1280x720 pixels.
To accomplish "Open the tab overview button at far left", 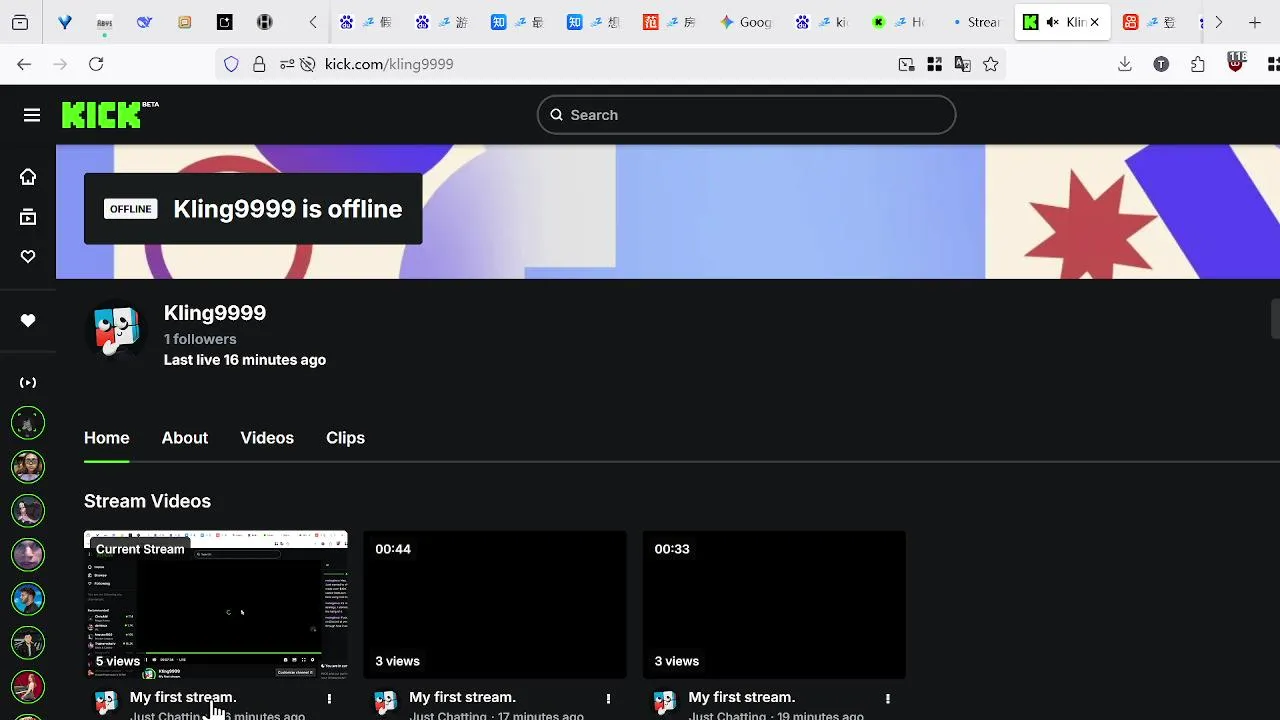I will click(x=20, y=22).
